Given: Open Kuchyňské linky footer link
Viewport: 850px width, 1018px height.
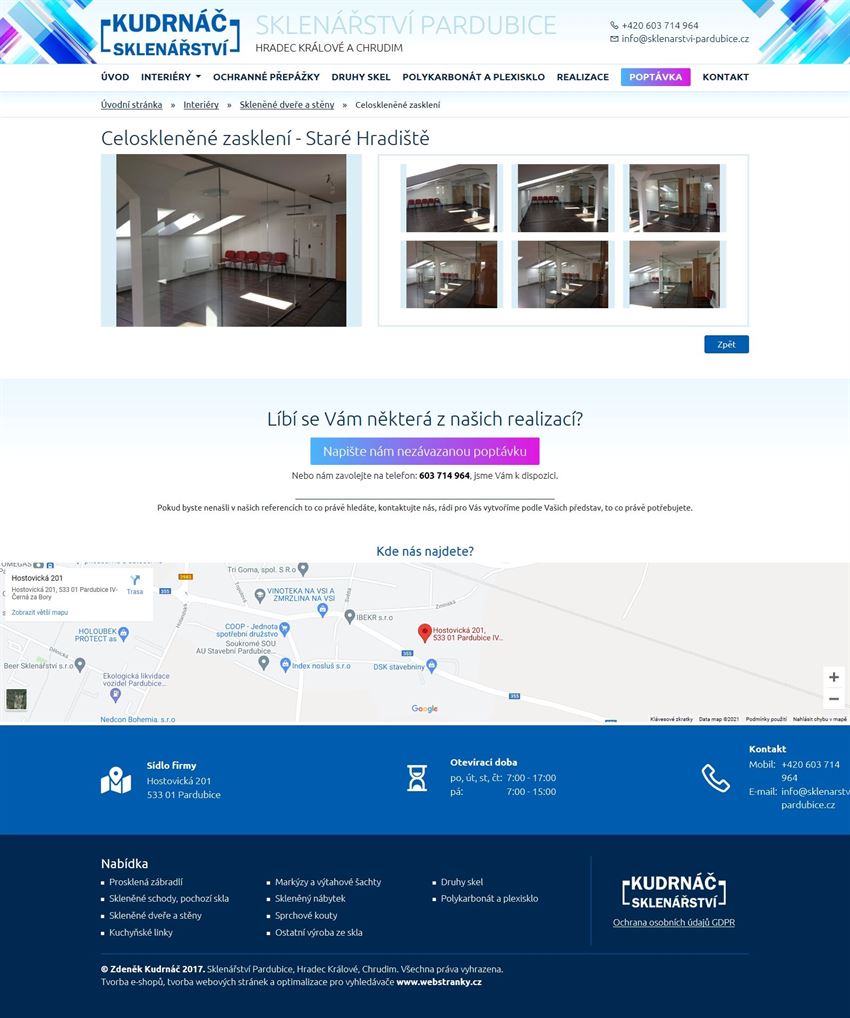Looking at the screenshot, I should (141, 932).
